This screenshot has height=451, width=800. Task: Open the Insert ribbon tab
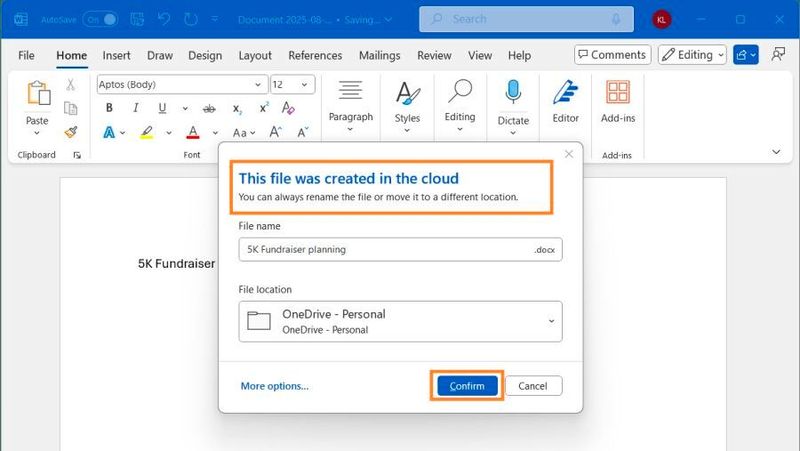pos(116,56)
